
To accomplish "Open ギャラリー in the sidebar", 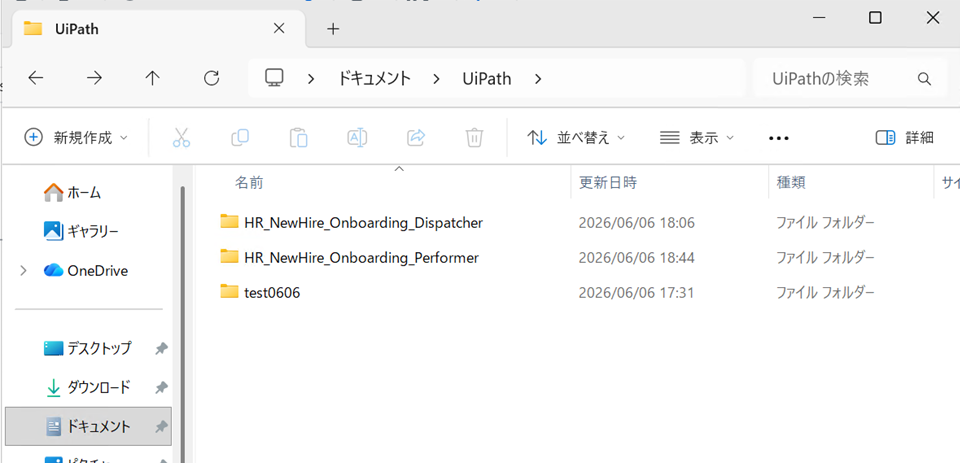I will coord(81,232).
